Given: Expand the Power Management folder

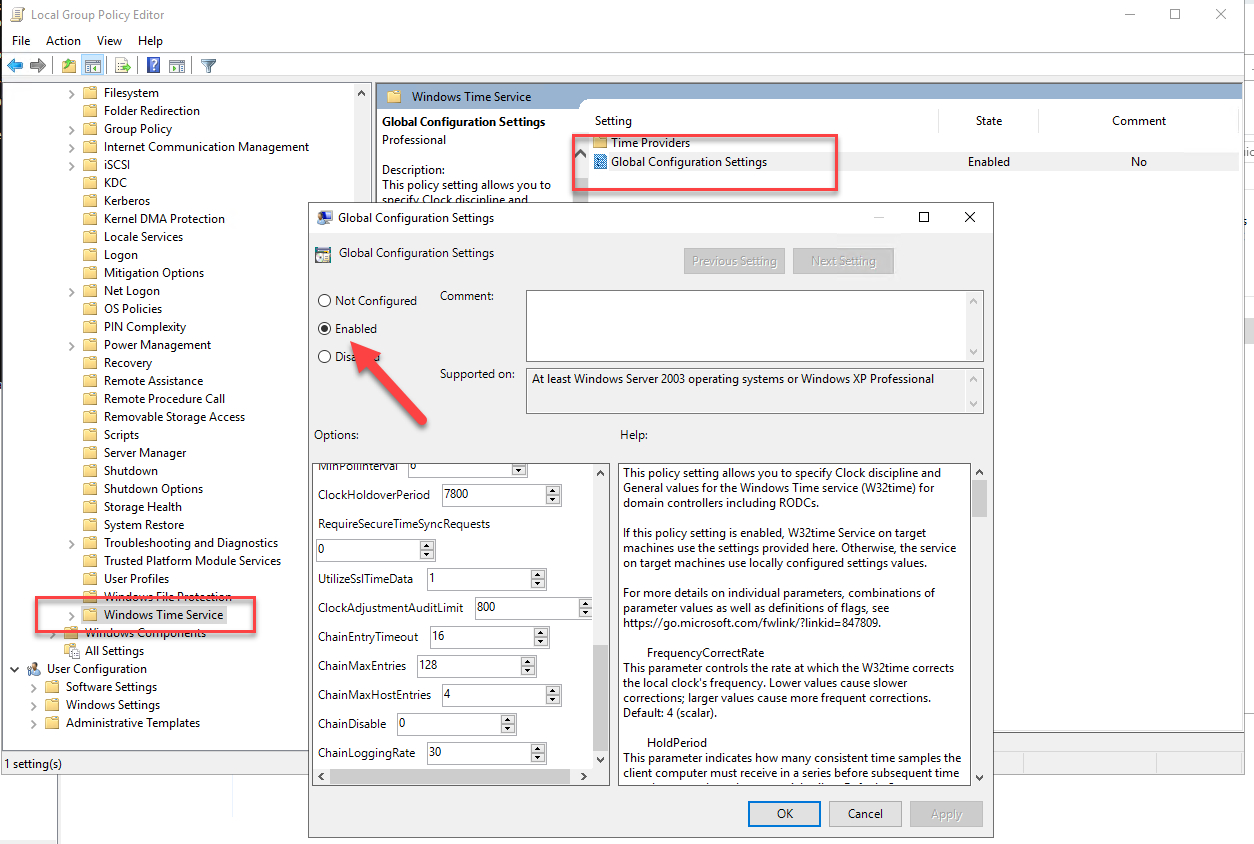Looking at the screenshot, I should coord(72,345).
